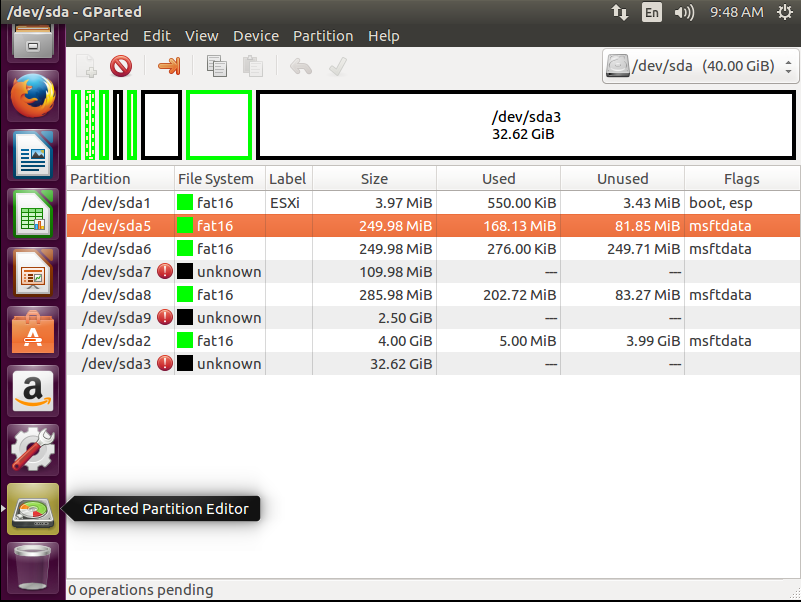Click the New partition toolbar icon

coord(87,67)
